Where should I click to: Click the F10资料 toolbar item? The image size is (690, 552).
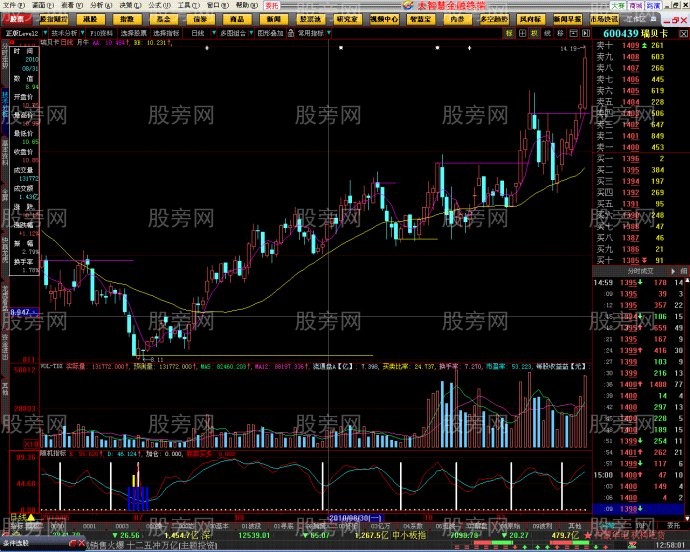point(102,33)
